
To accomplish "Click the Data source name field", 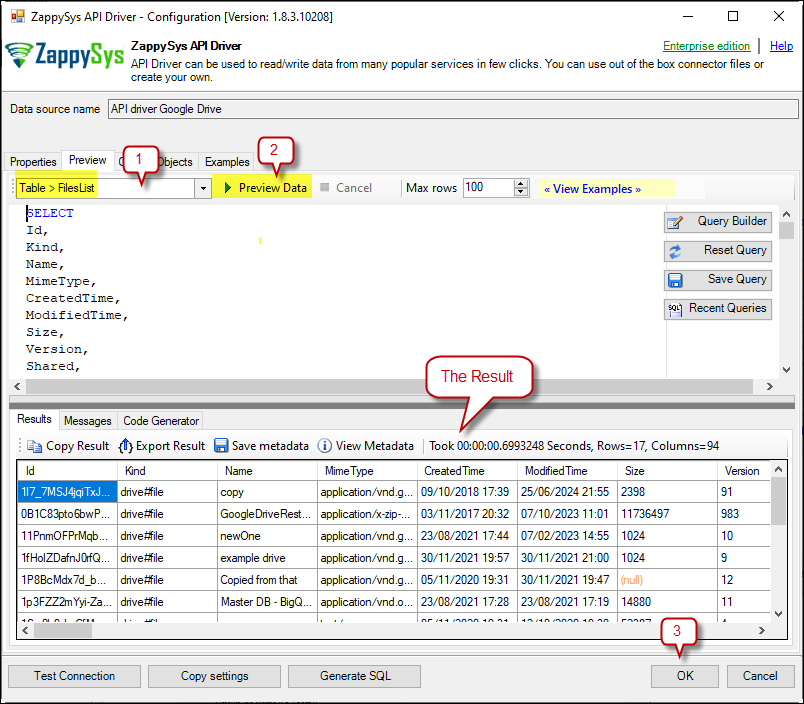I will coord(453,109).
